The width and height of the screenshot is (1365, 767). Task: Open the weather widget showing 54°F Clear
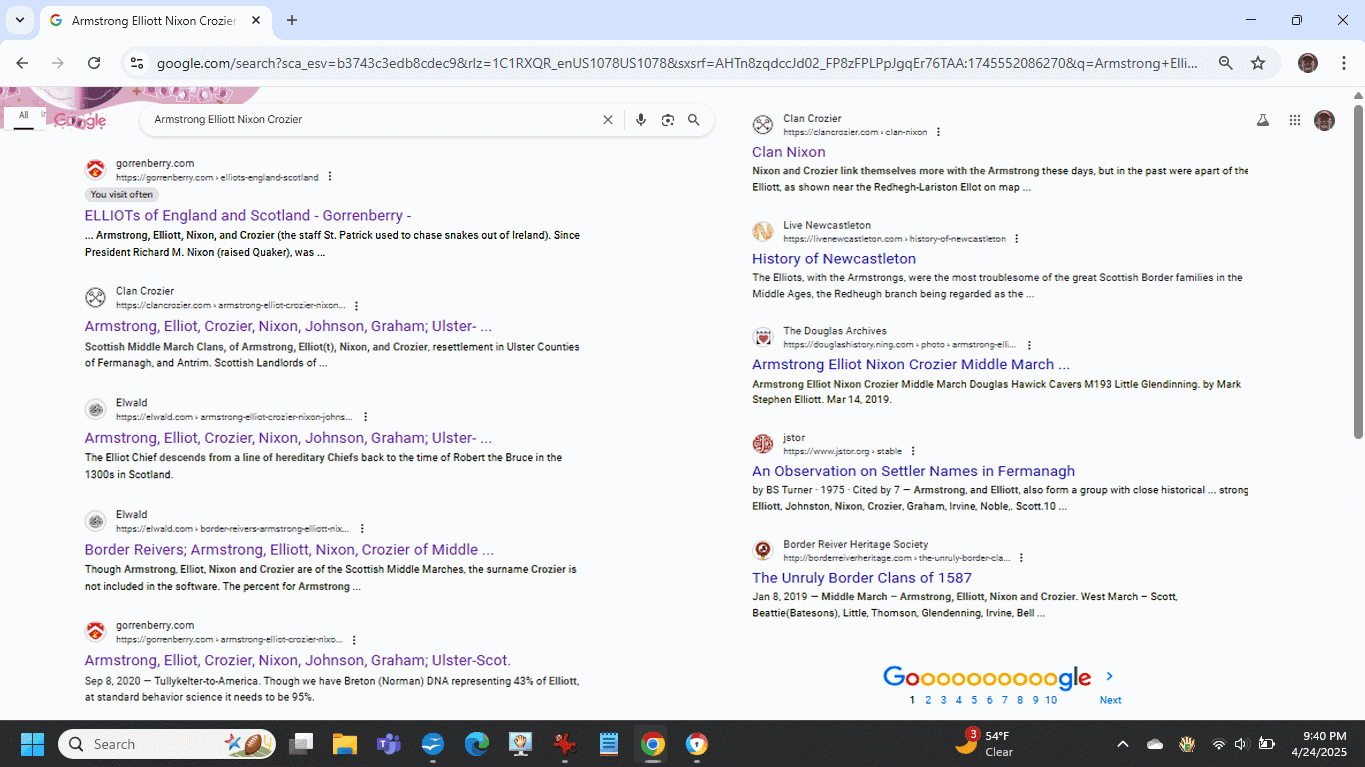click(985, 744)
